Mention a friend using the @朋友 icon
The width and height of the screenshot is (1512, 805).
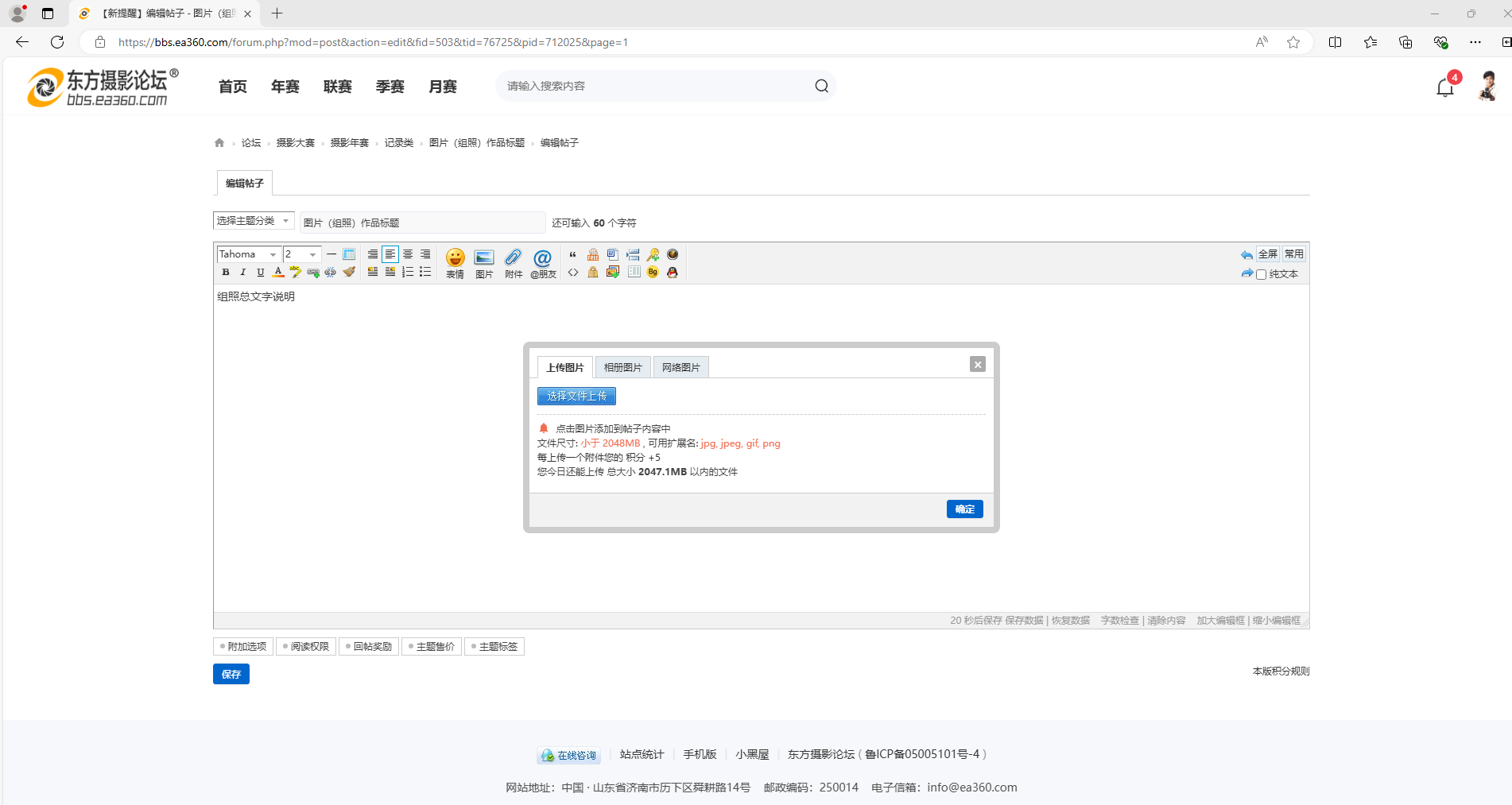[543, 262]
